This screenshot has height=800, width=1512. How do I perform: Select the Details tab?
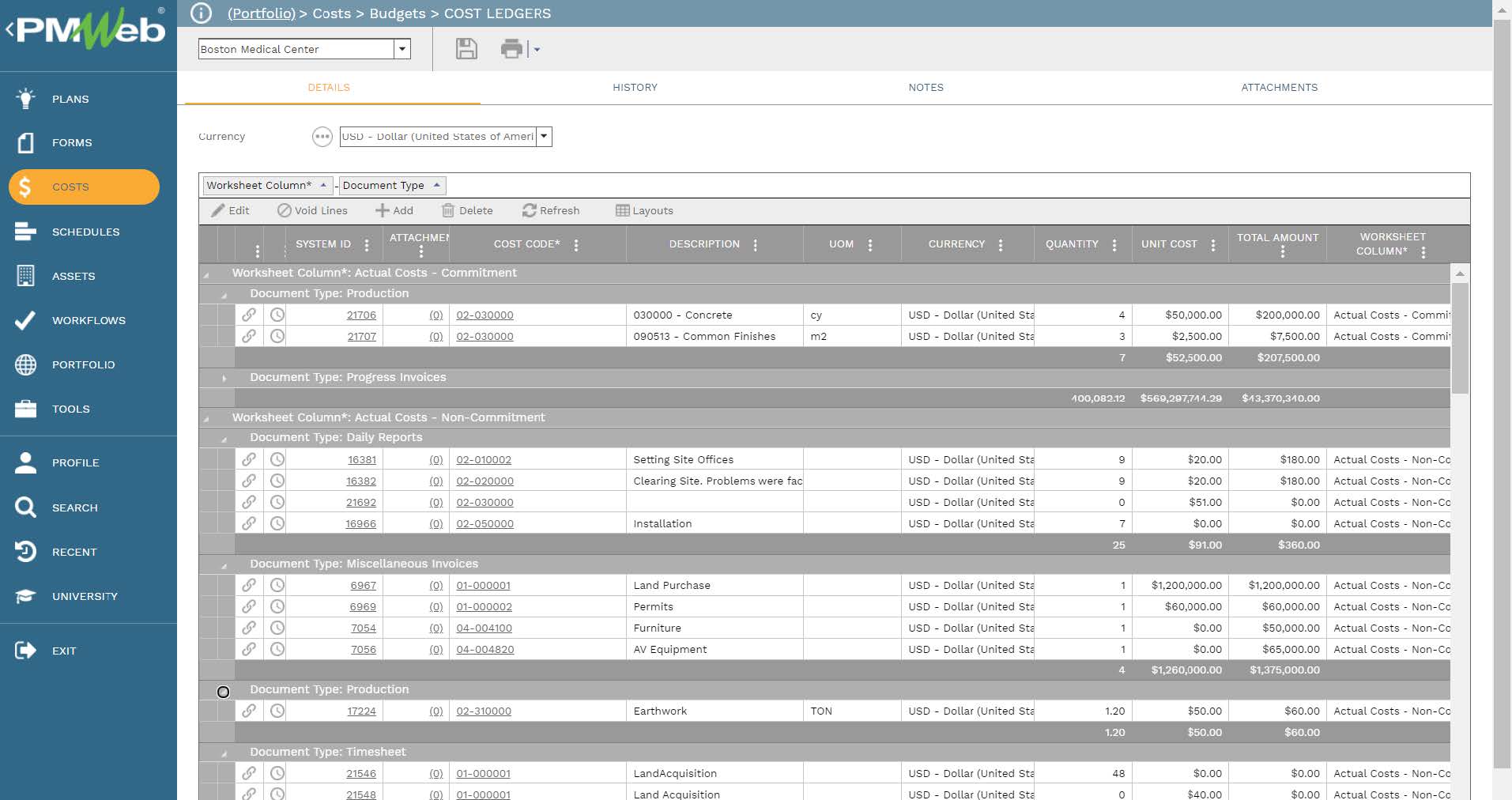[x=329, y=88]
